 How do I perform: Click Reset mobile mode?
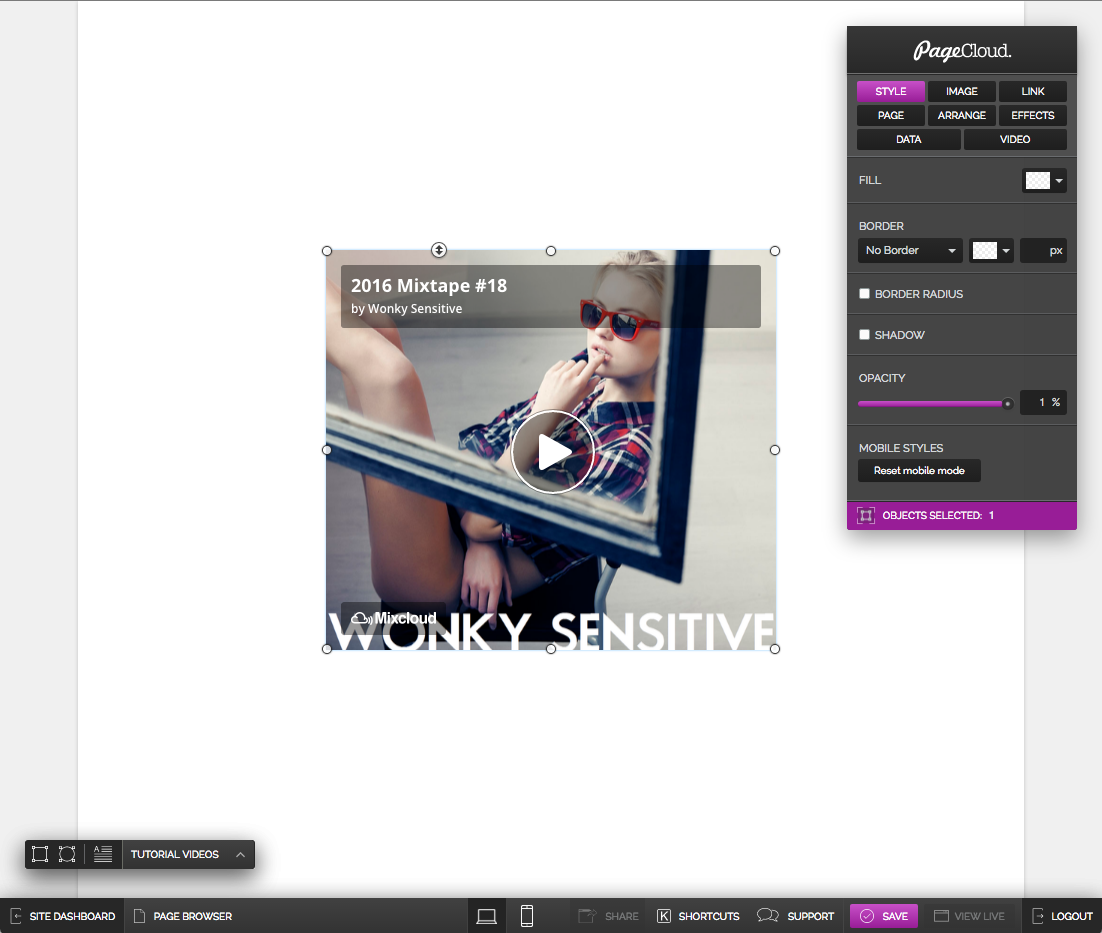point(919,471)
